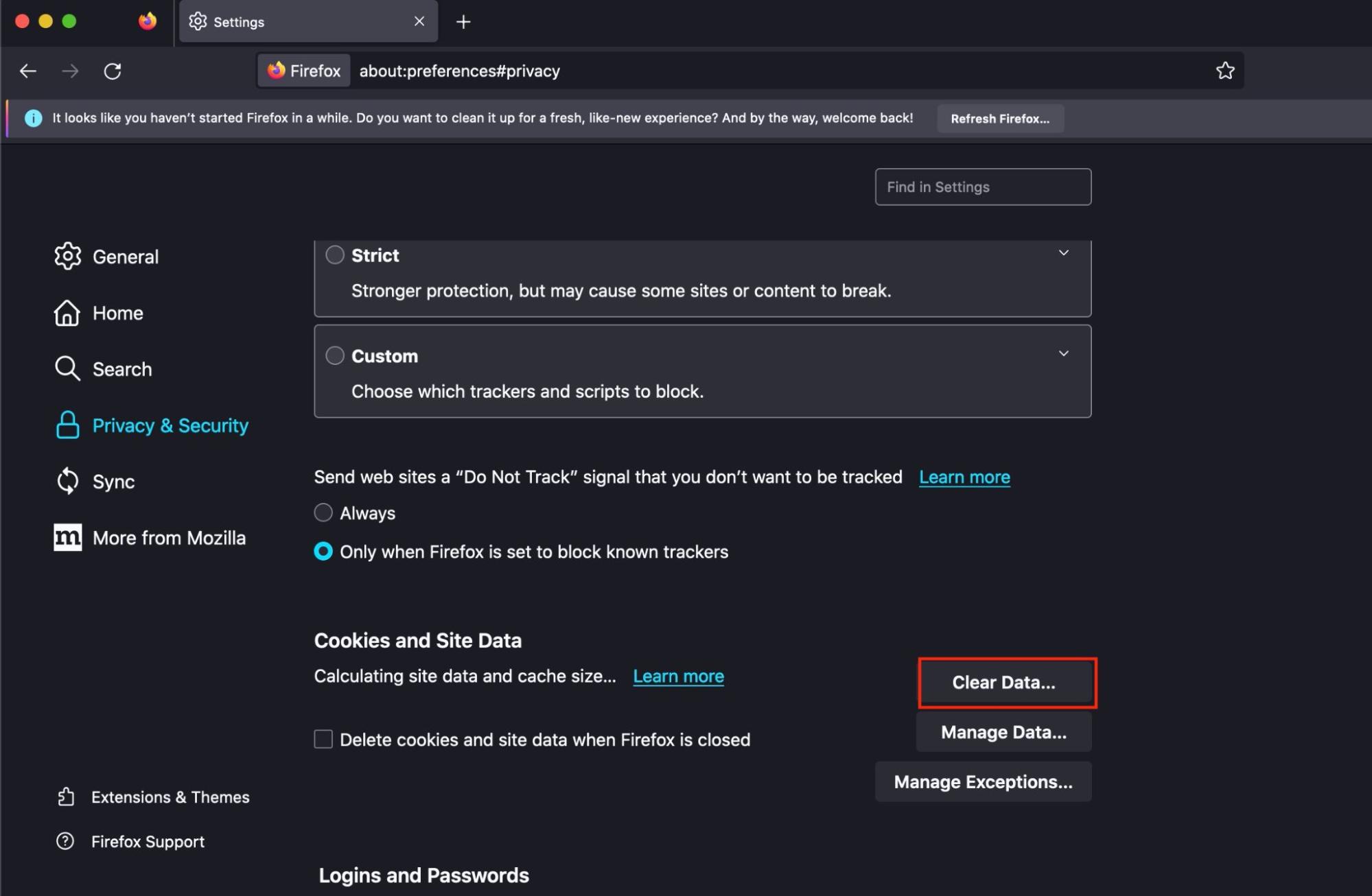Click the forward navigation arrow
The image size is (1372, 896).
70,71
